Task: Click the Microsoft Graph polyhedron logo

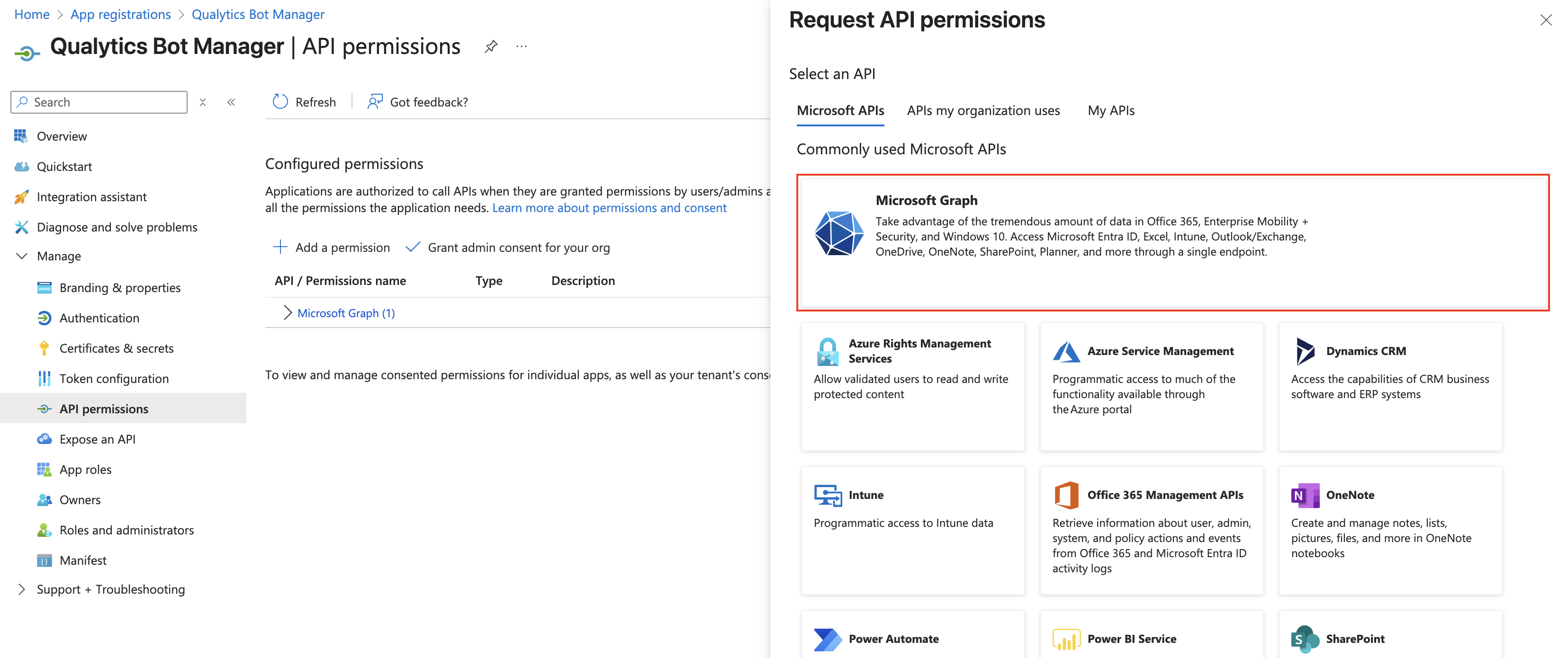Action: pos(839,233)
